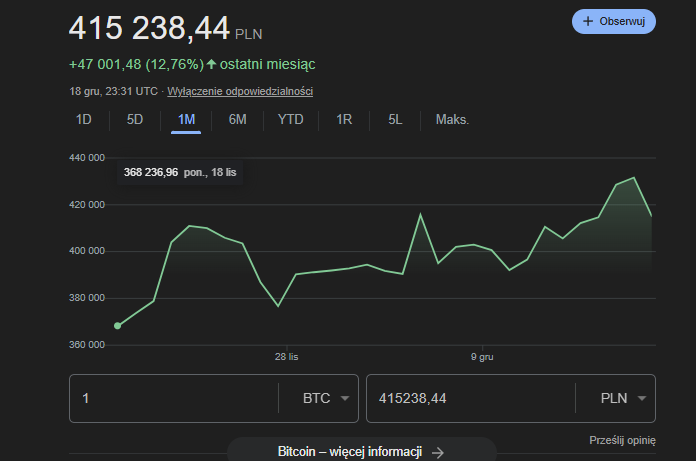Click the BTC amount input field

[x=174, y=398]
